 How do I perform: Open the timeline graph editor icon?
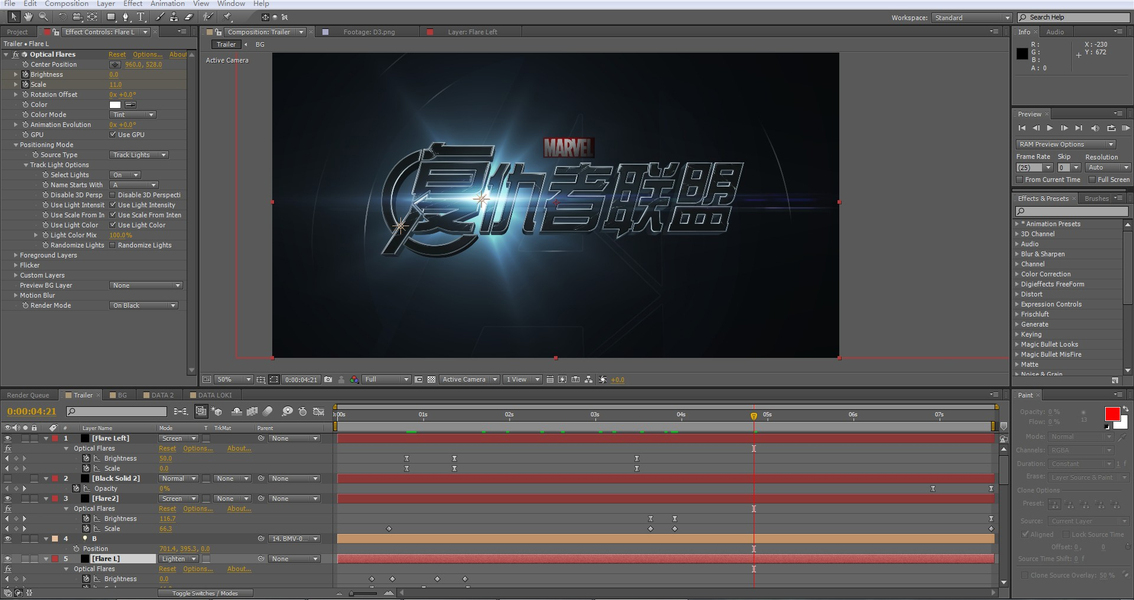(318, 411)
